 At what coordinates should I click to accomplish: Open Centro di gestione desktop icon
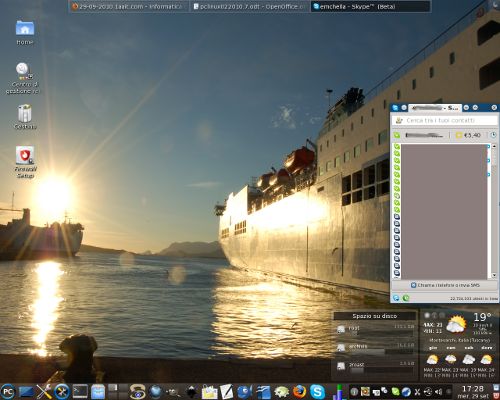pyautogui.click(x=23, y=78)
